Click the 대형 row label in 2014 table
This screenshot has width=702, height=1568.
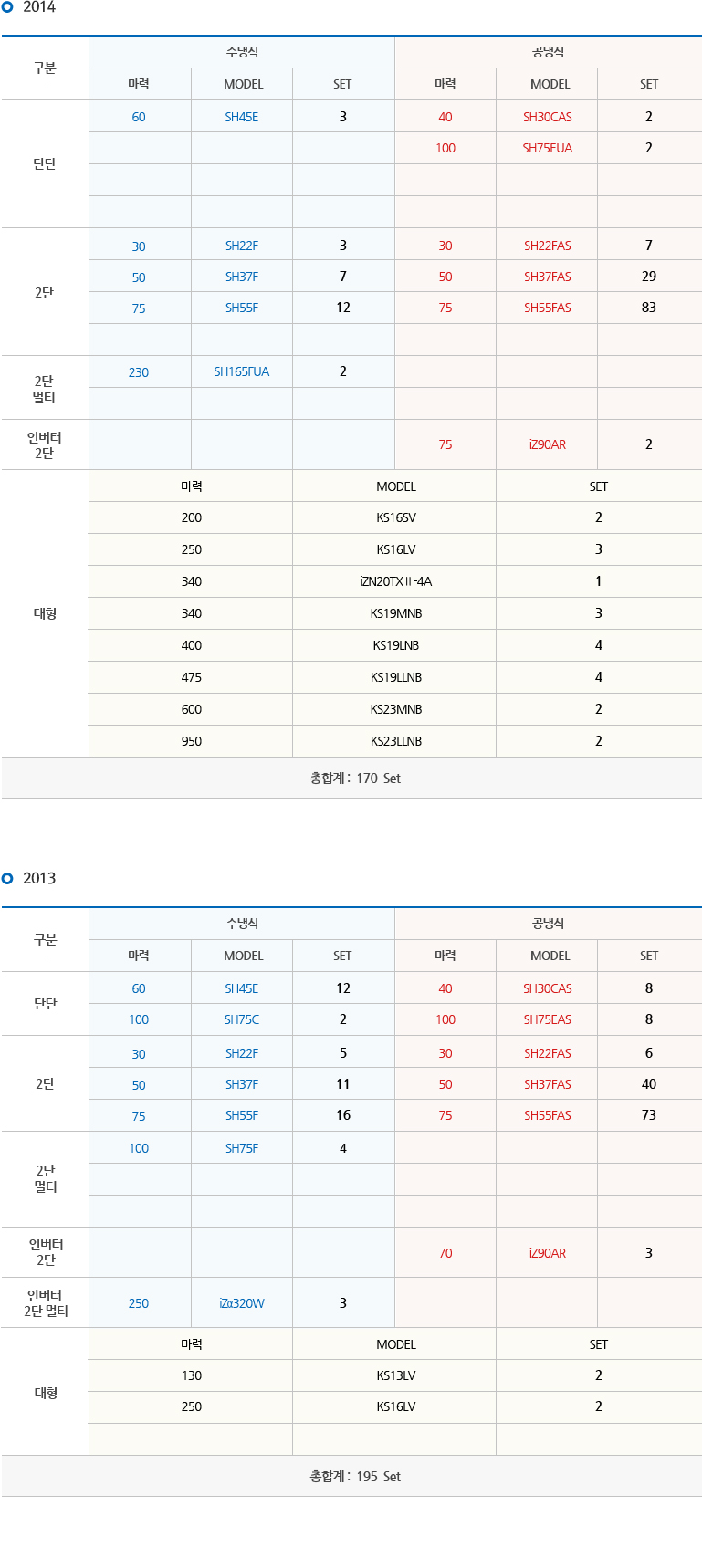(45, 613)
